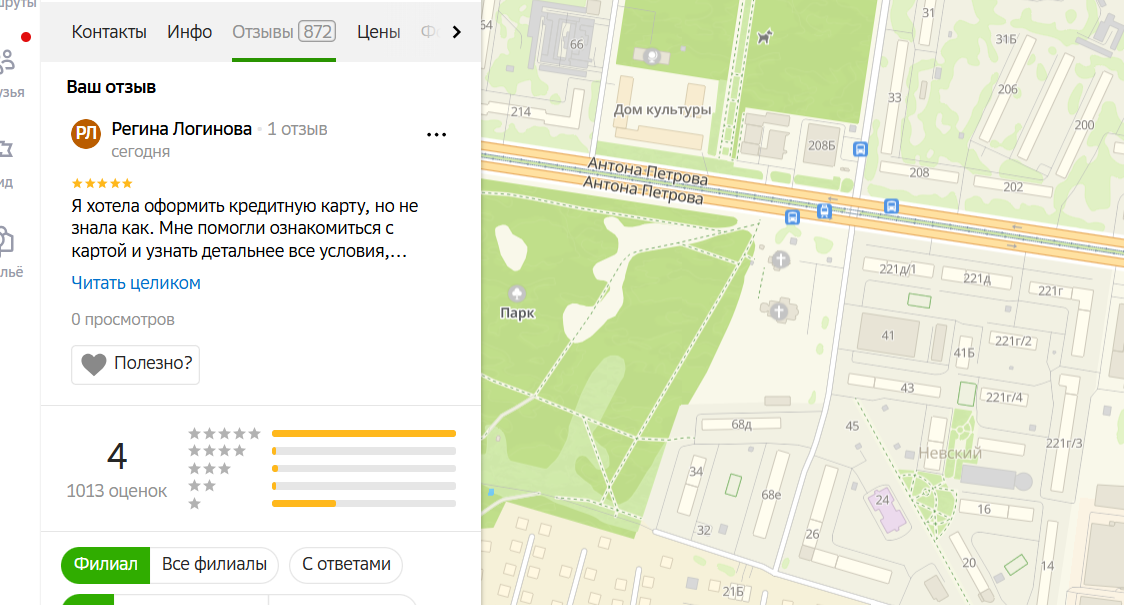
Task: Select the Отзывы 872 tab
Action: [284, 32]
